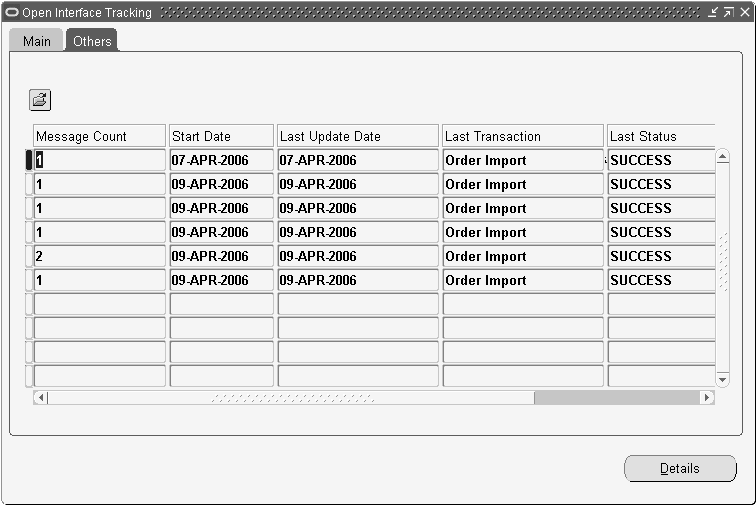This screenshot has height=505, width=756.
Task: Click SUCCESS status in the Message Count 2 row
Action: [x=661, y=256]
